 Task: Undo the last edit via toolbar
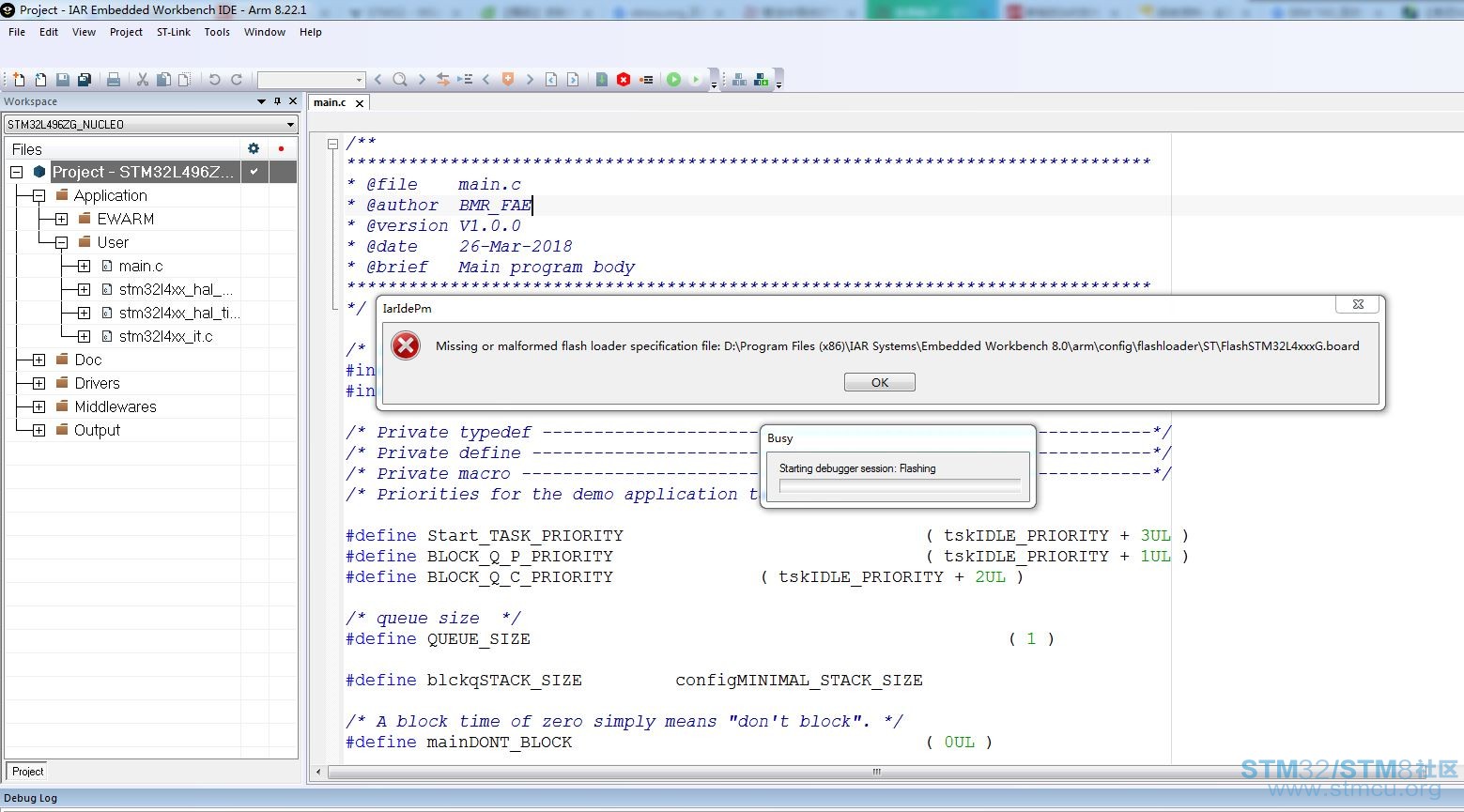[x=215, y=80]
